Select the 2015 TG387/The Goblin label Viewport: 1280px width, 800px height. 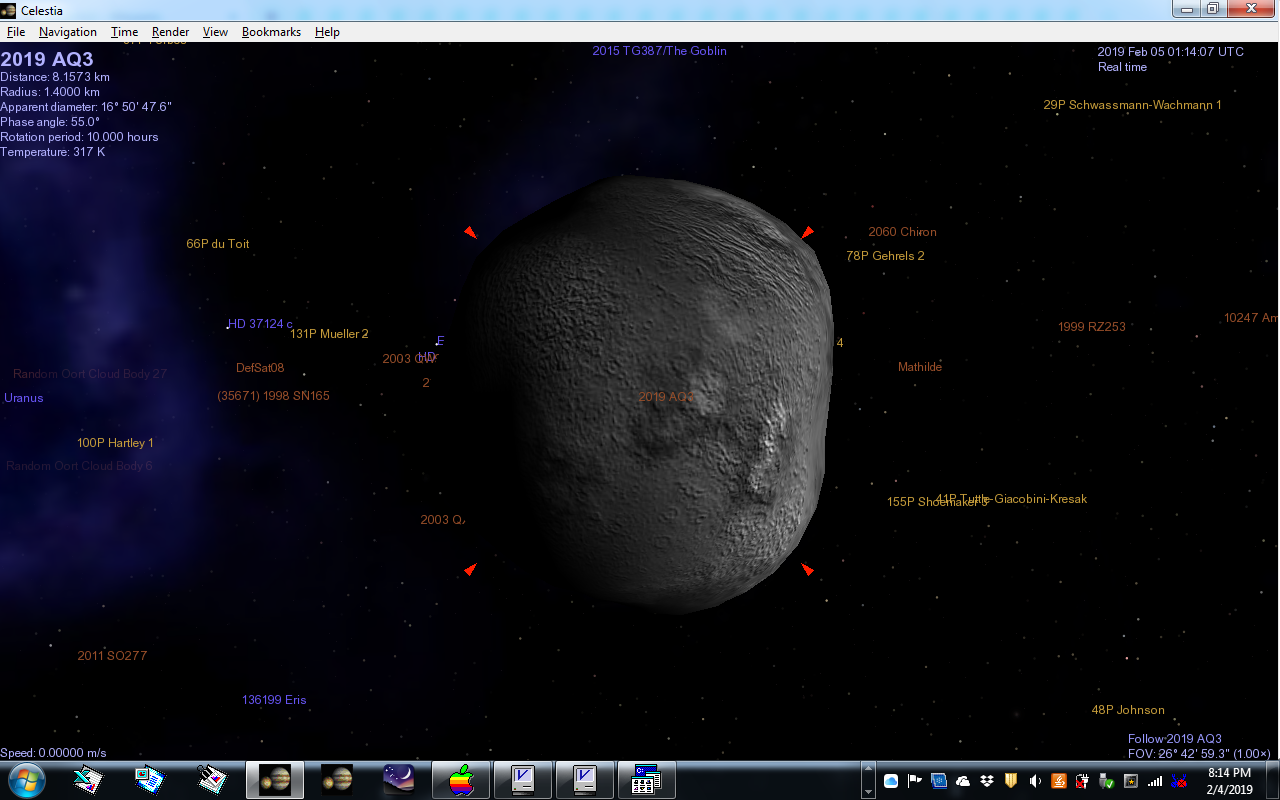click(x=659, y=51)
